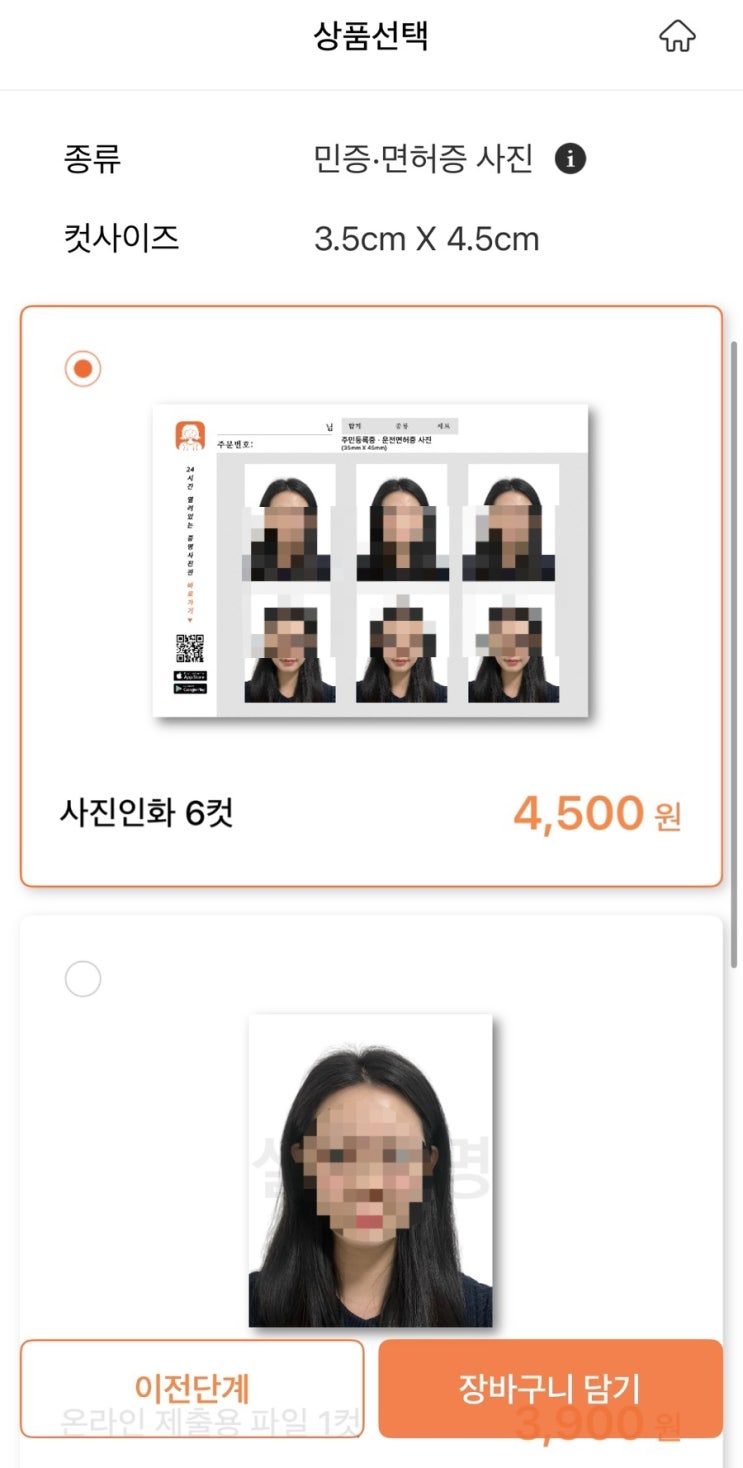Viewport: 743px width, 1468px height.
Task: Click the 6-cut print sheet preview image
Action: tap(370, 561)
